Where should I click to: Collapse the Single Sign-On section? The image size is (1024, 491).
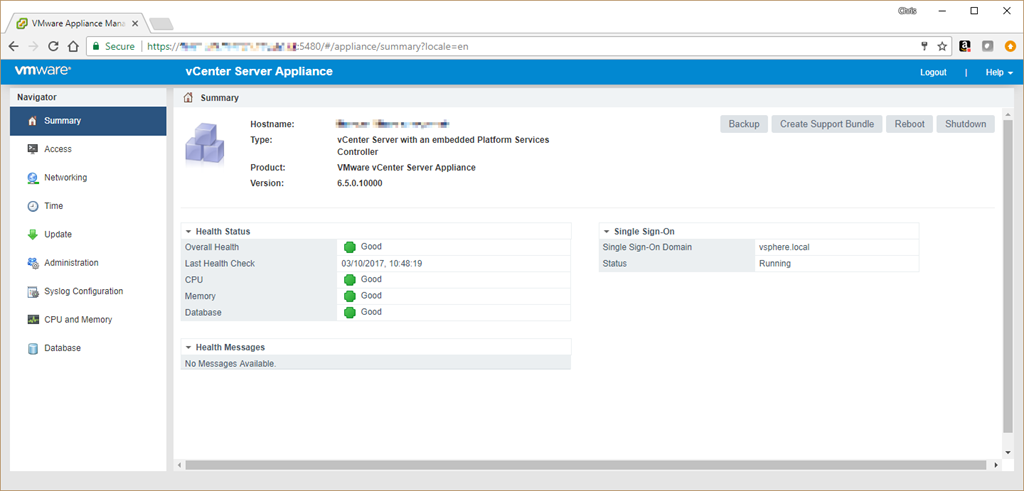607,231
